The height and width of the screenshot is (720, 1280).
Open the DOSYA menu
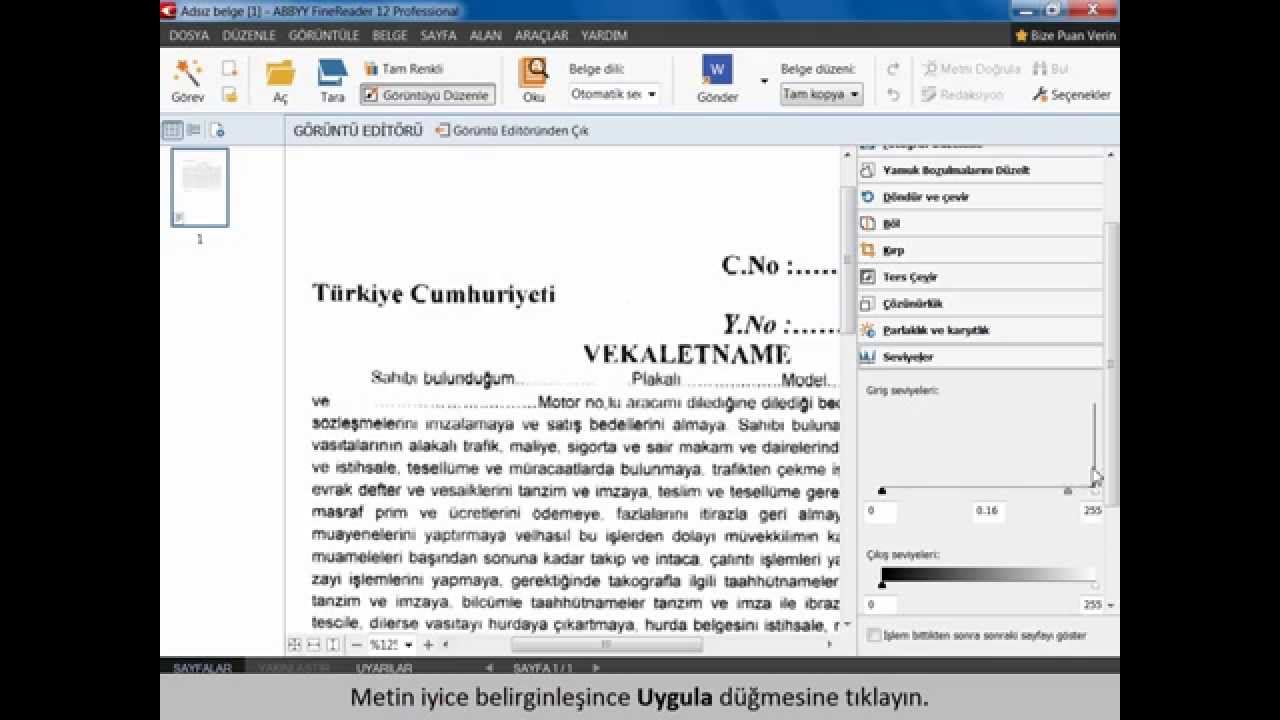point(189,35)
